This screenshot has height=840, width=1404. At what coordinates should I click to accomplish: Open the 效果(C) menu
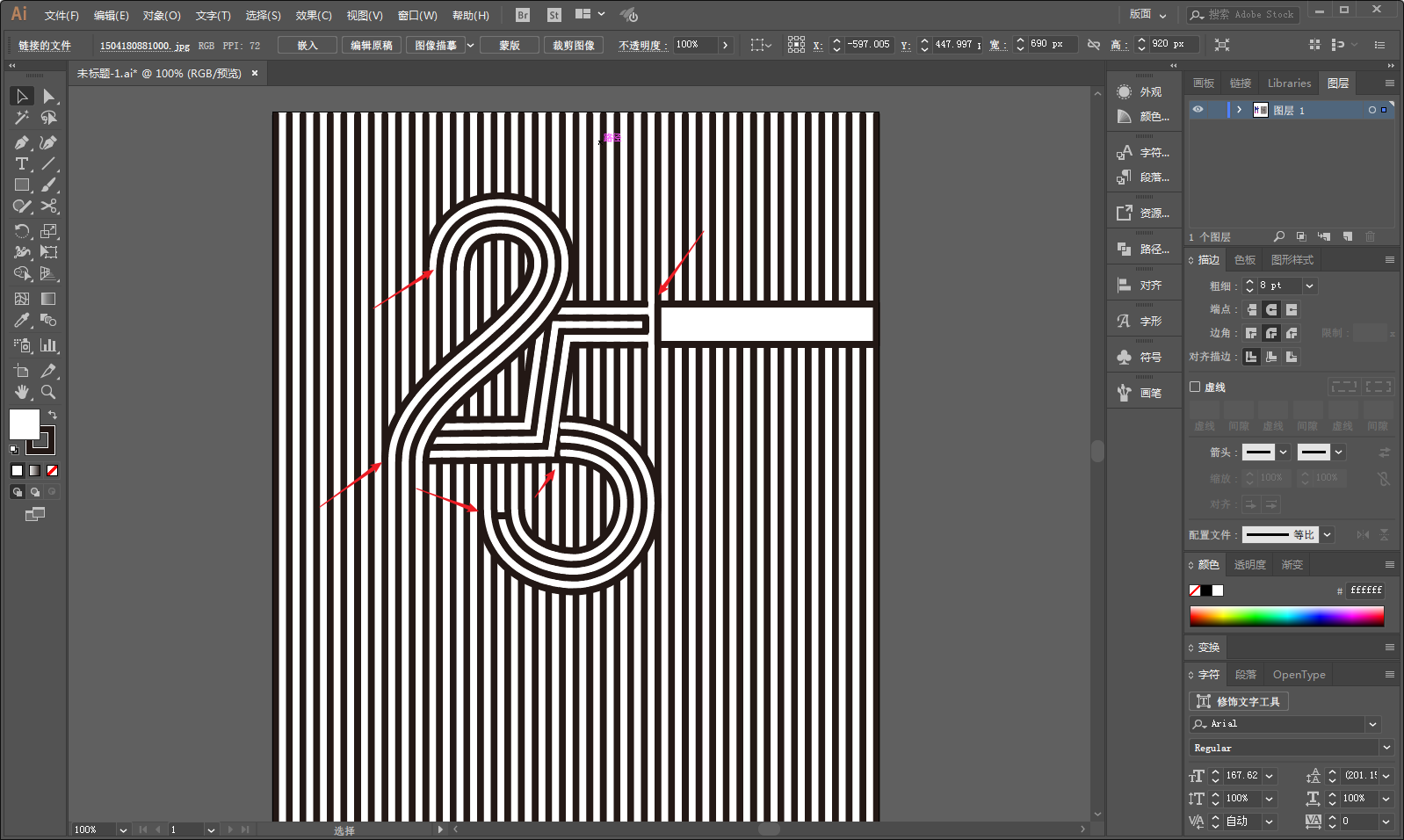click(x=314, y=16)
